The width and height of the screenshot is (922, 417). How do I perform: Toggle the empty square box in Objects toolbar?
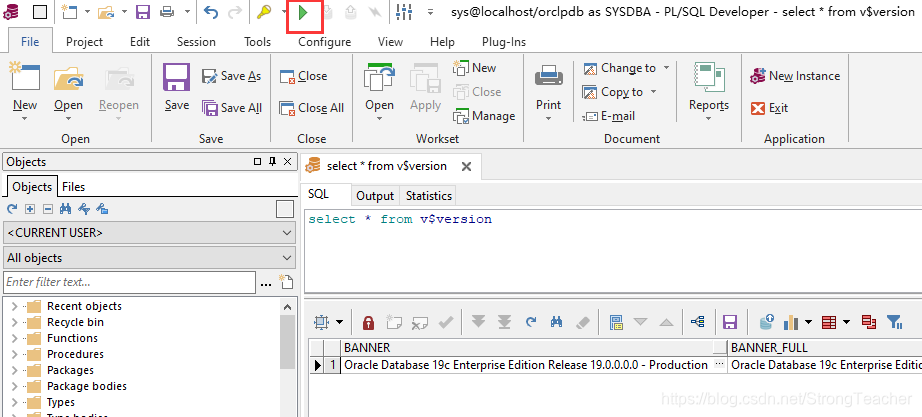(285, 209)
